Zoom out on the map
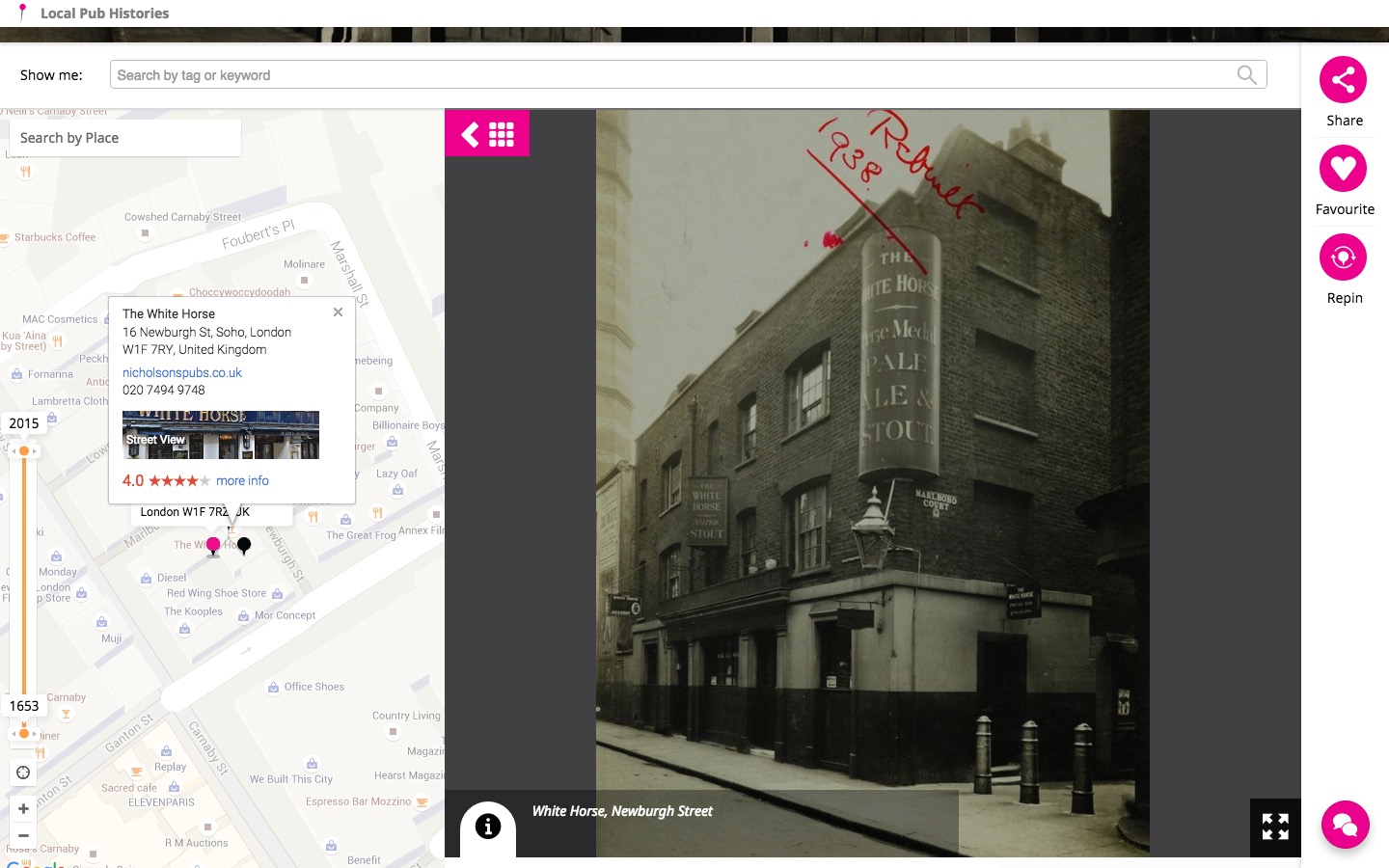This screenshot has height=868, width=1389. coord(23,835)
